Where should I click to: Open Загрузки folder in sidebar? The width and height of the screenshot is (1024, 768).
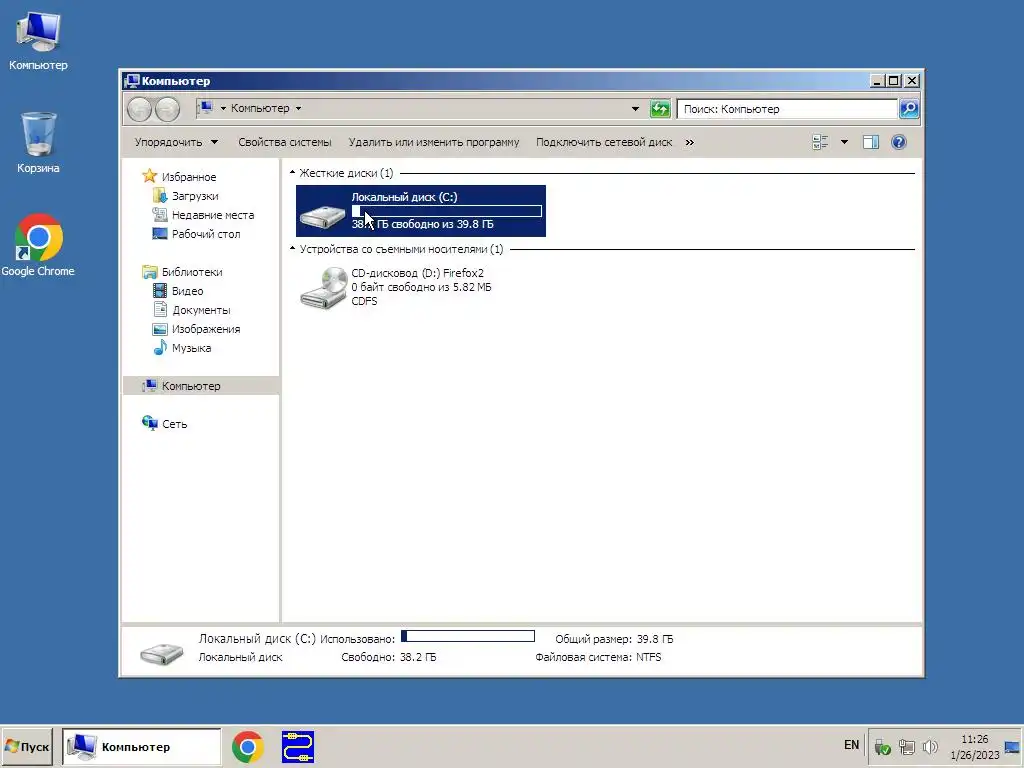pyautogui.click(x=195, y=196)
